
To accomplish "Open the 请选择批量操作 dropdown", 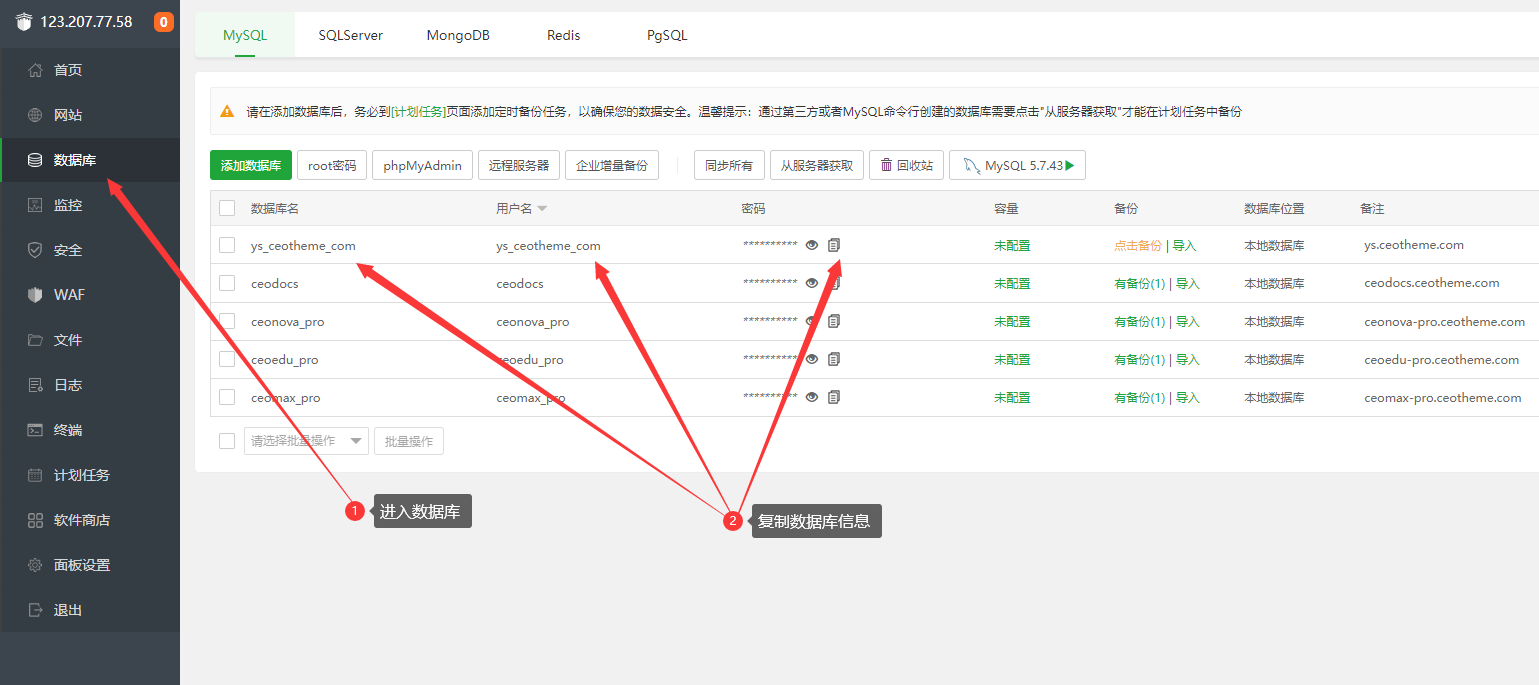I will (306, 441).
